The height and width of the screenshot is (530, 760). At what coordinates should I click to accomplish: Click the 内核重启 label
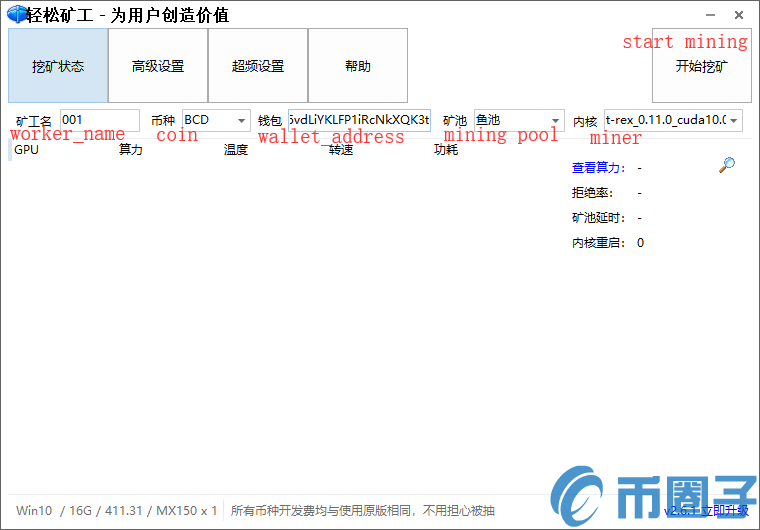tap(599, 243)
